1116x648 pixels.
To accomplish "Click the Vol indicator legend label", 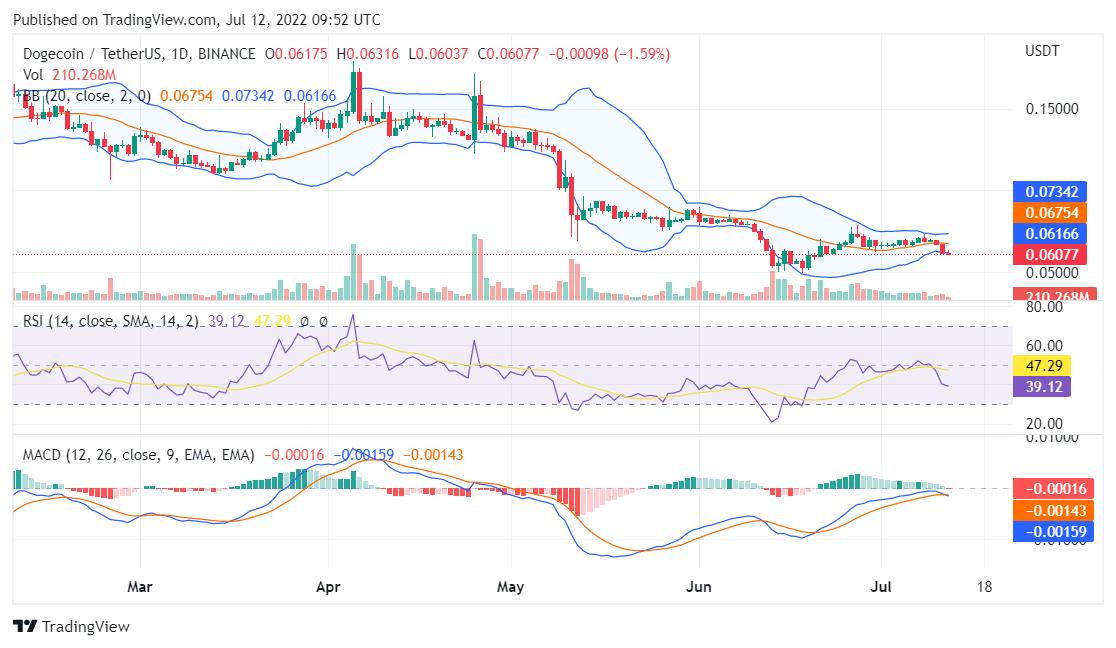I will click(33, 74).
